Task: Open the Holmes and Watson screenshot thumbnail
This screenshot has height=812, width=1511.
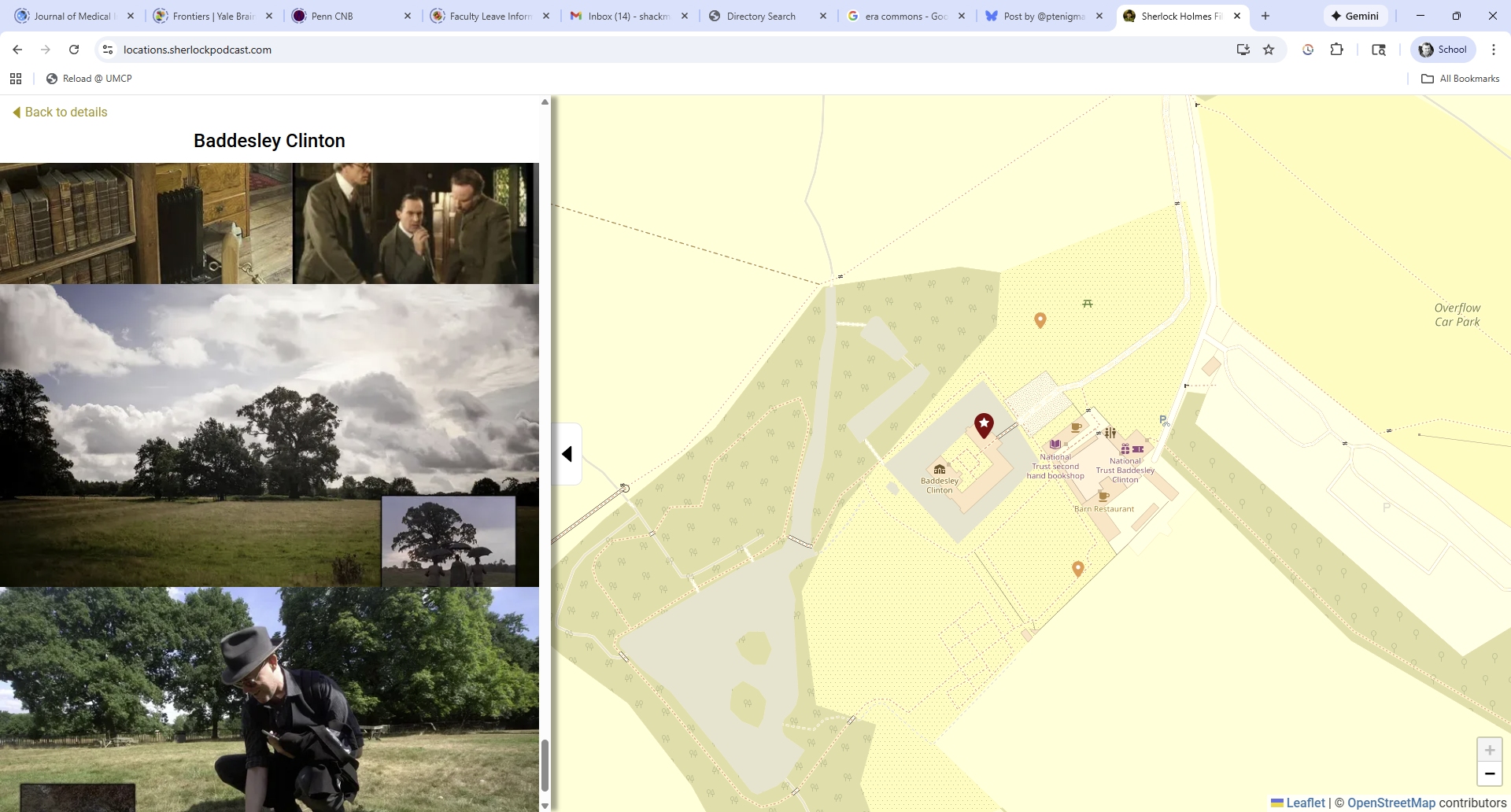Action: tap(416, 223)
